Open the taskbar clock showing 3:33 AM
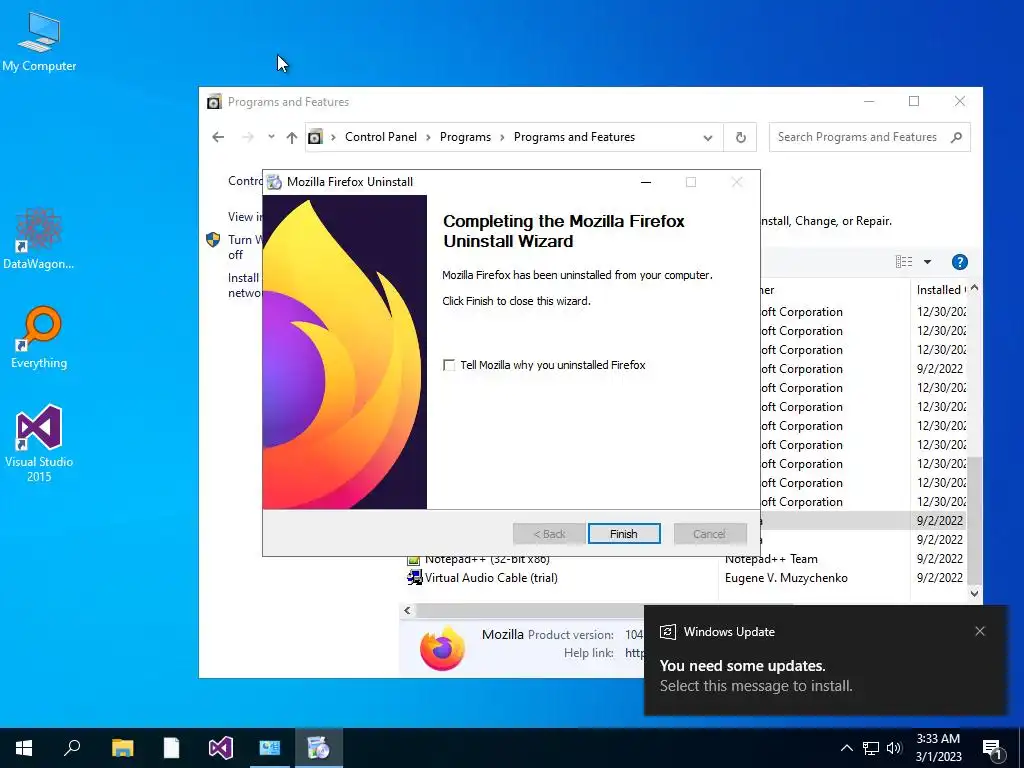The height and width of the screenshot is (768, 1024). point(938,748)
